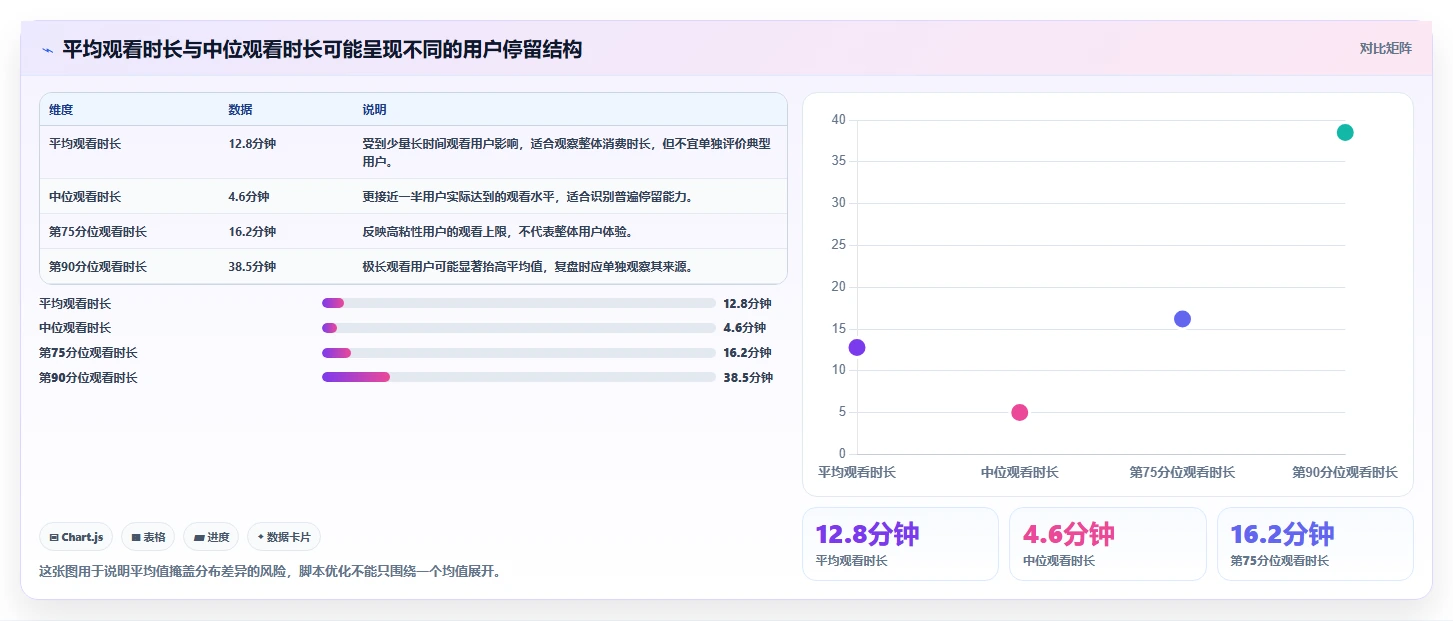The image size is (1453, 621).
Task: Click the 第75分位观看时长 progress bar
Action: (518, 353)
